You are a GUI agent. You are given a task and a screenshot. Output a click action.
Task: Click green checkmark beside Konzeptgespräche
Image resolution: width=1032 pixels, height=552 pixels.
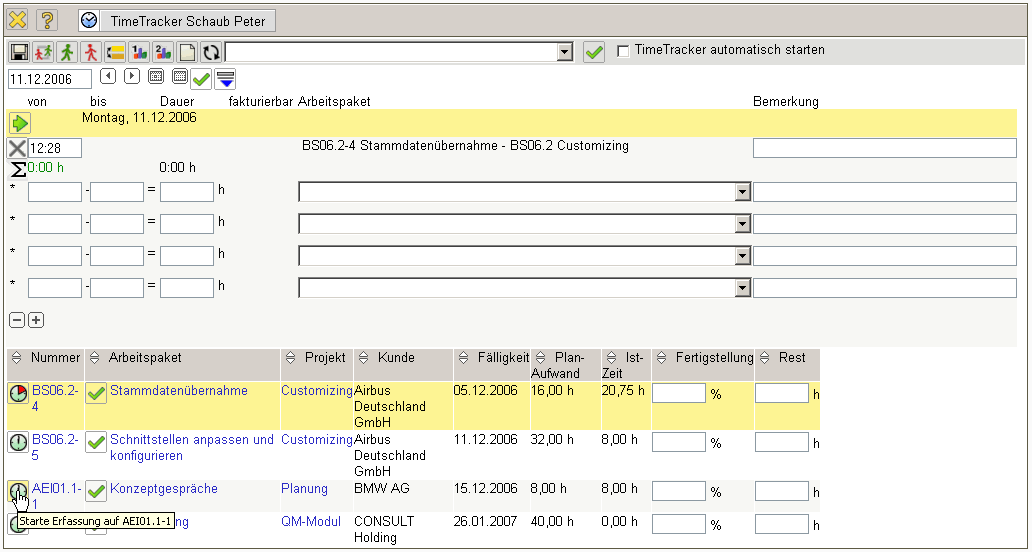96,491
